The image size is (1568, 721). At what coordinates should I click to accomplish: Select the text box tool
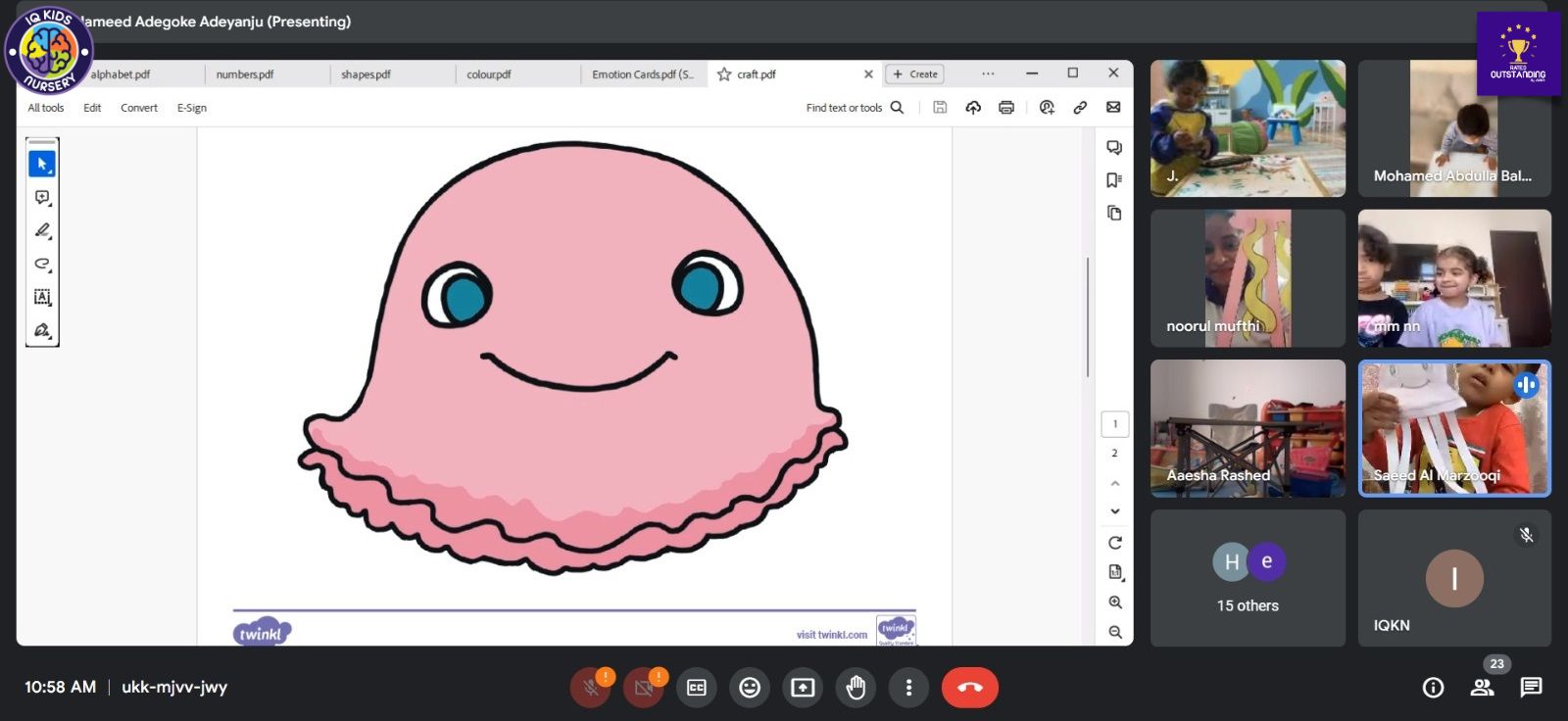42,297
